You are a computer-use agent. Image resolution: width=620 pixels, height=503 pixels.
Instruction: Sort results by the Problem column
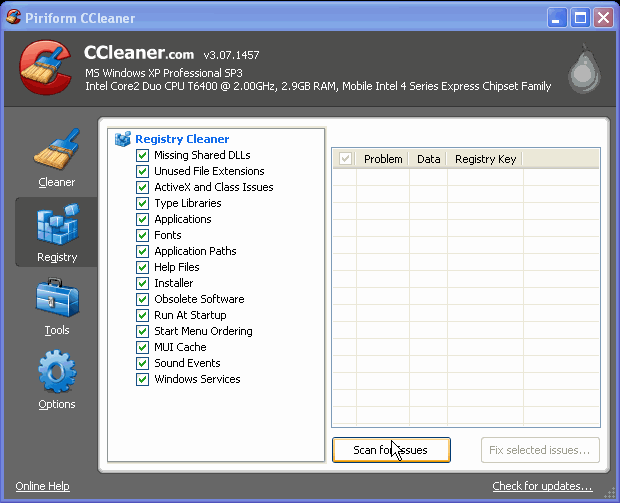coord(383,159)
